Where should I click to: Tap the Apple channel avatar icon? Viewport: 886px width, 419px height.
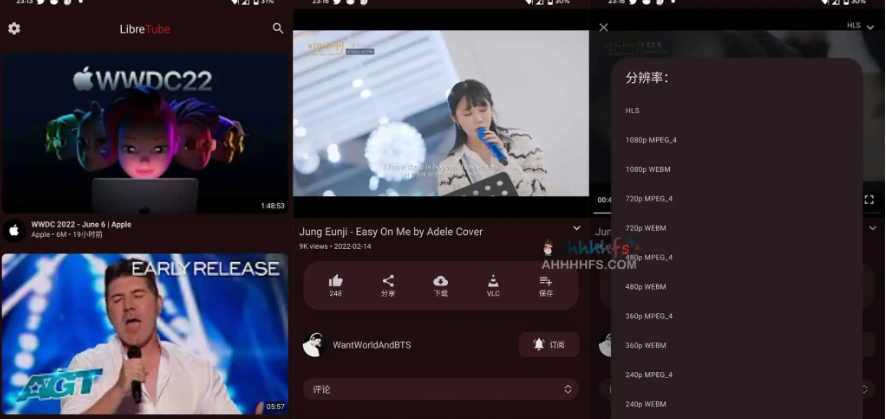14,230
